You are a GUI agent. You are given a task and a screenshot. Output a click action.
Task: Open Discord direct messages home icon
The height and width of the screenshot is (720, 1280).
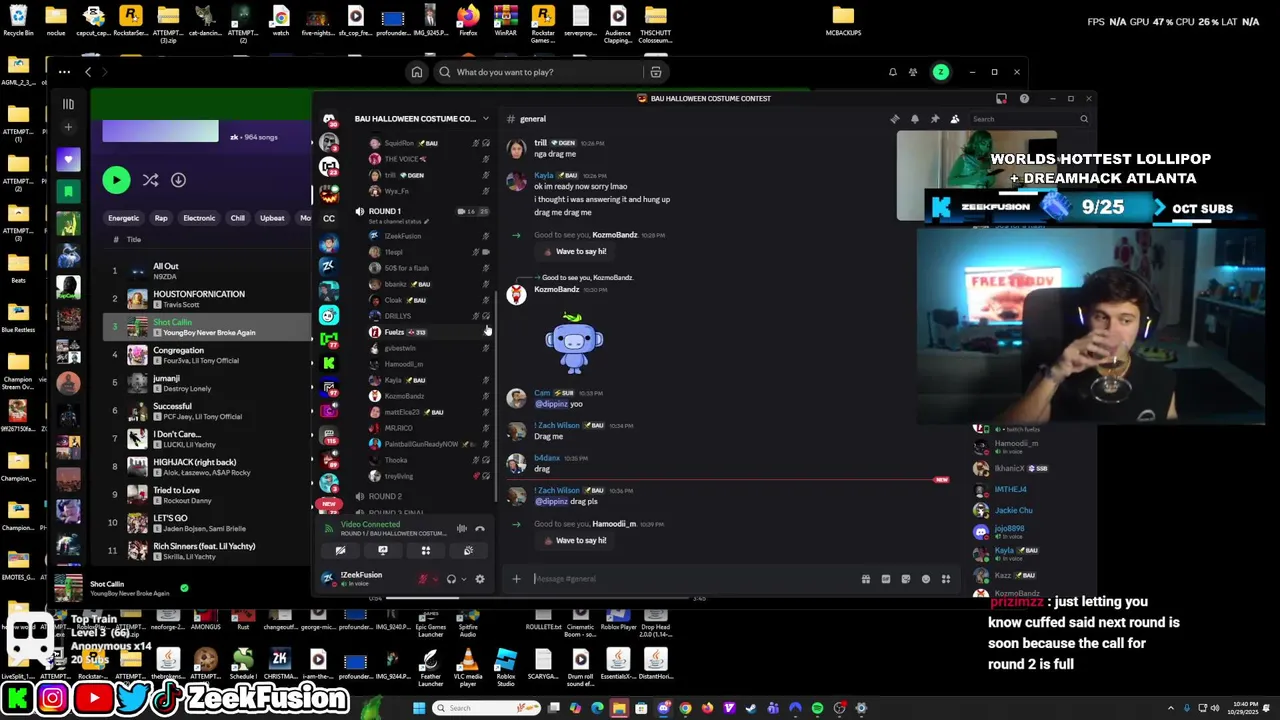pyautogui.click(x=329, y=120)
